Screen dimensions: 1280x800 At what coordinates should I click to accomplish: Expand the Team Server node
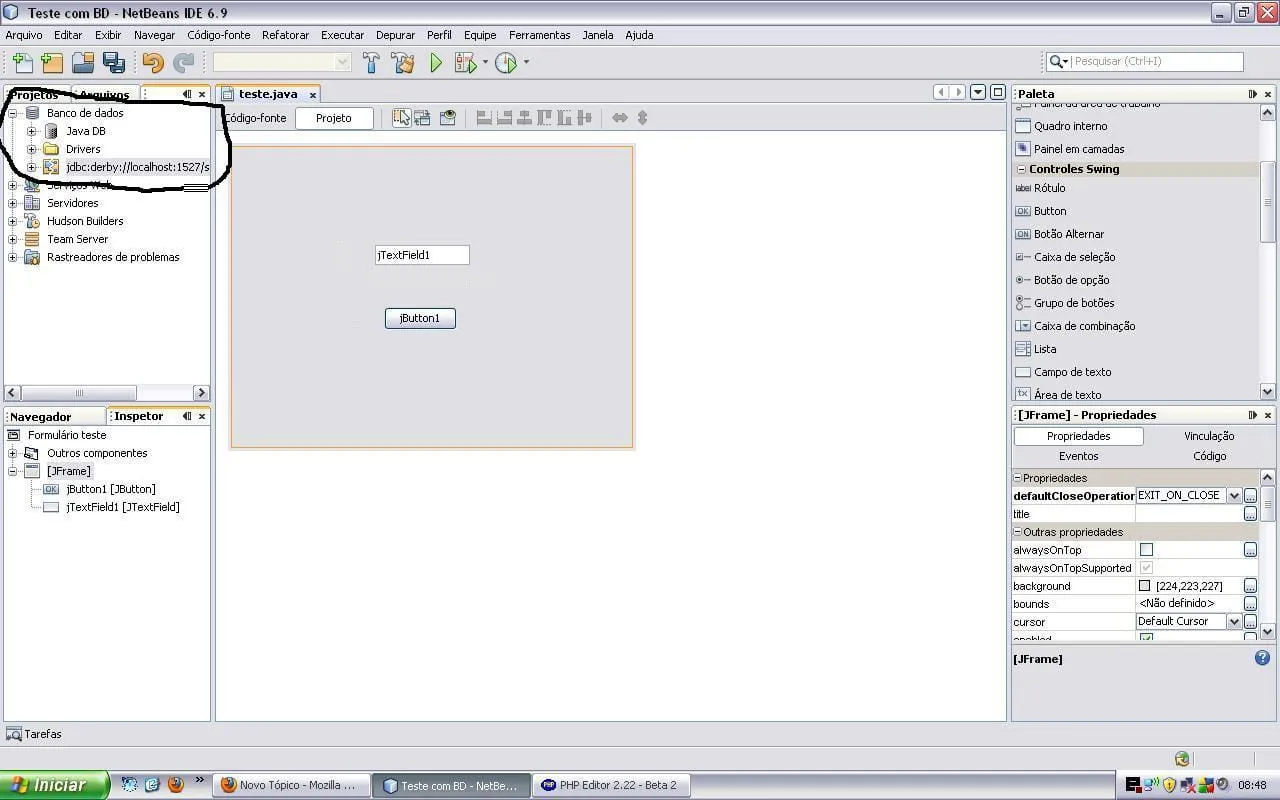(13, 239)
